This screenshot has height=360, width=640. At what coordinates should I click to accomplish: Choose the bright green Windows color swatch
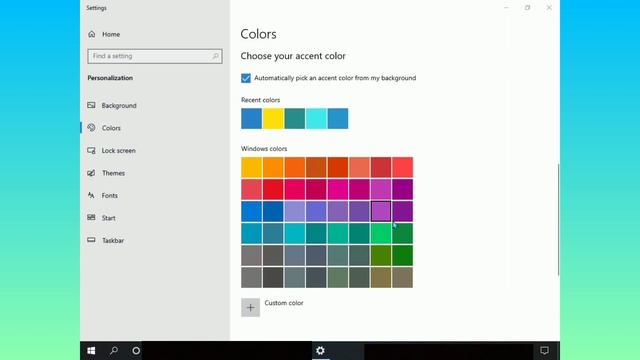[381, 233]
